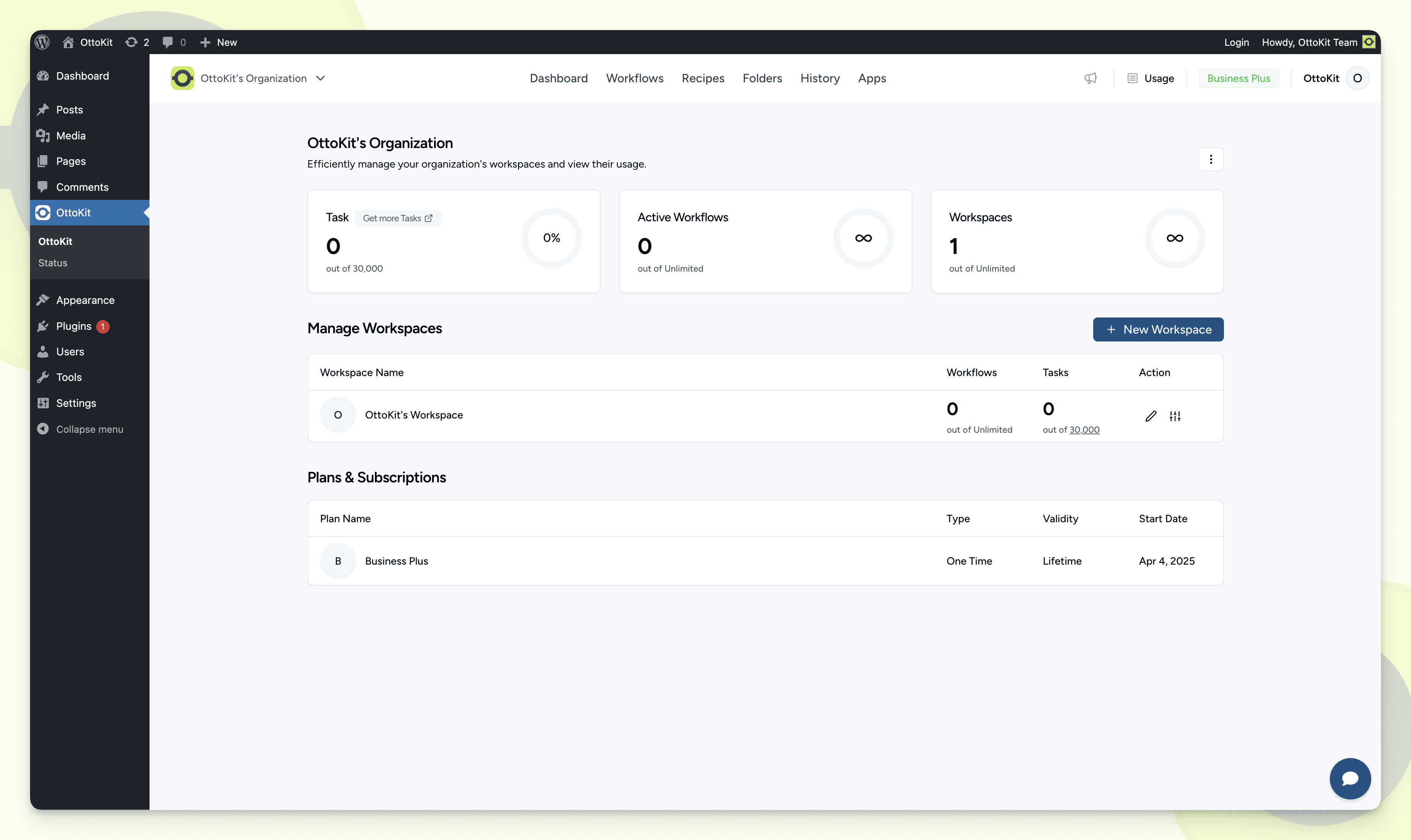Screen dimensions: 1411x840
Task: Click the Get more Tasks link
Action: [397, 219]
